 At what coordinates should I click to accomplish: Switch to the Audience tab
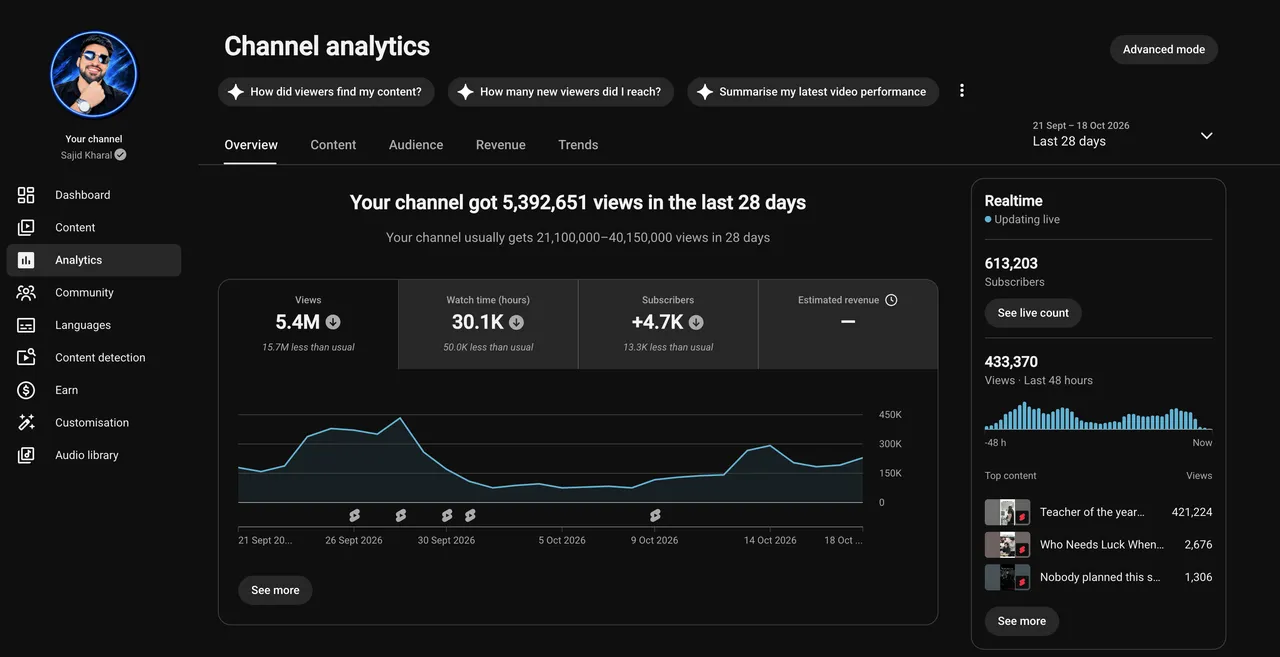point(416,145)
